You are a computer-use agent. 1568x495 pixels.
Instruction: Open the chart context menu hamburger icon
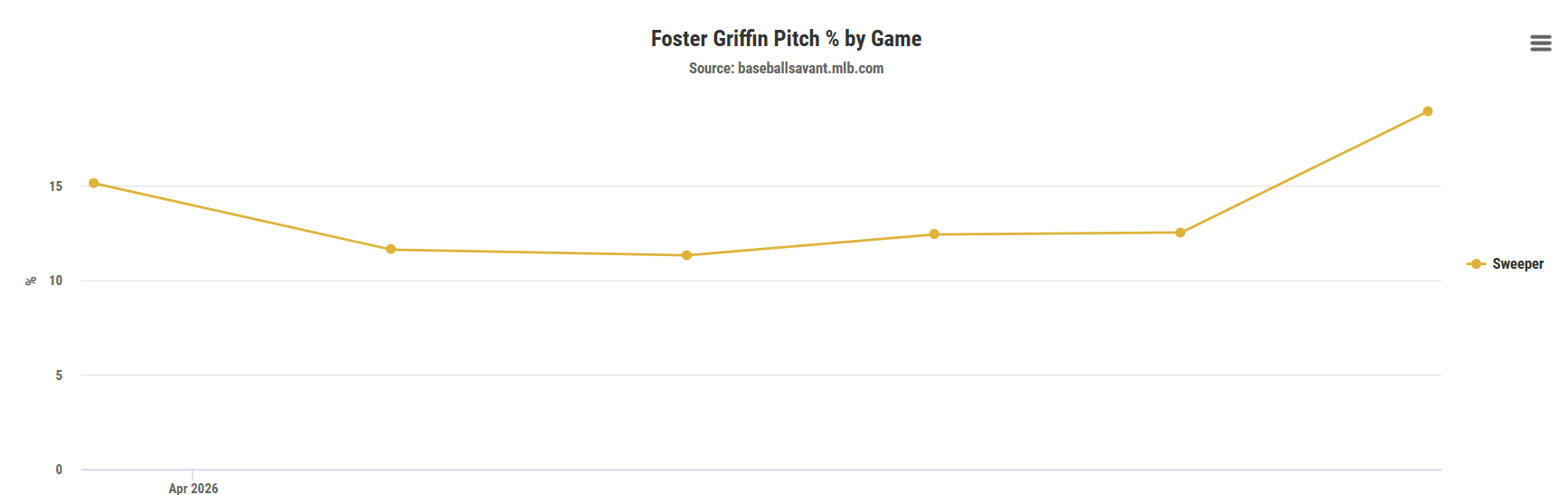pos(1540,43)
